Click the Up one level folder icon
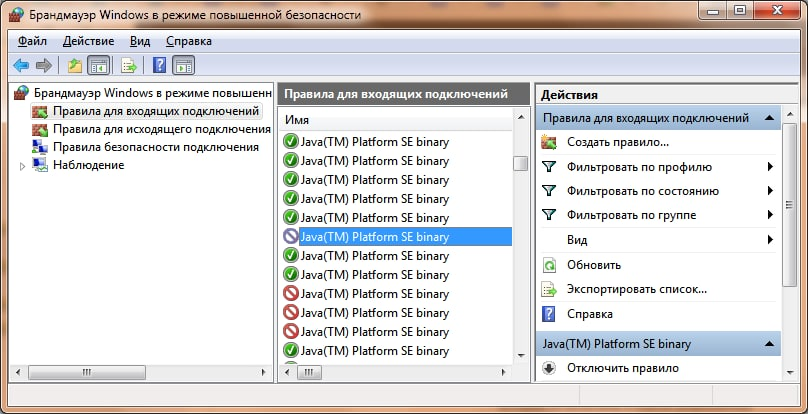Viewport: 808px width, 414px height. (x=74, y=66)
